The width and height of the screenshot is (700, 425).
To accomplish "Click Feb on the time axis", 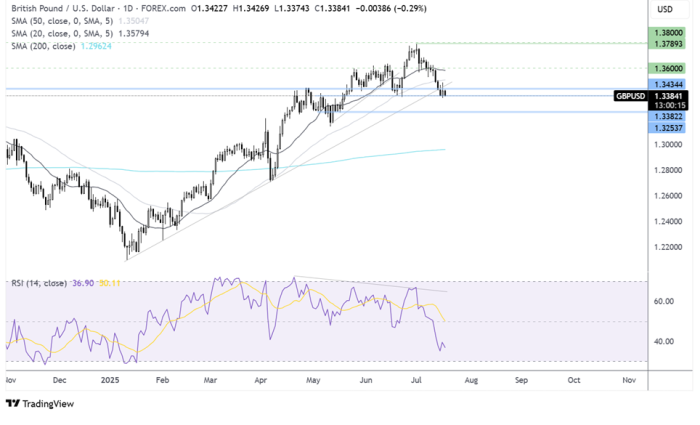I will pos(162,380).
